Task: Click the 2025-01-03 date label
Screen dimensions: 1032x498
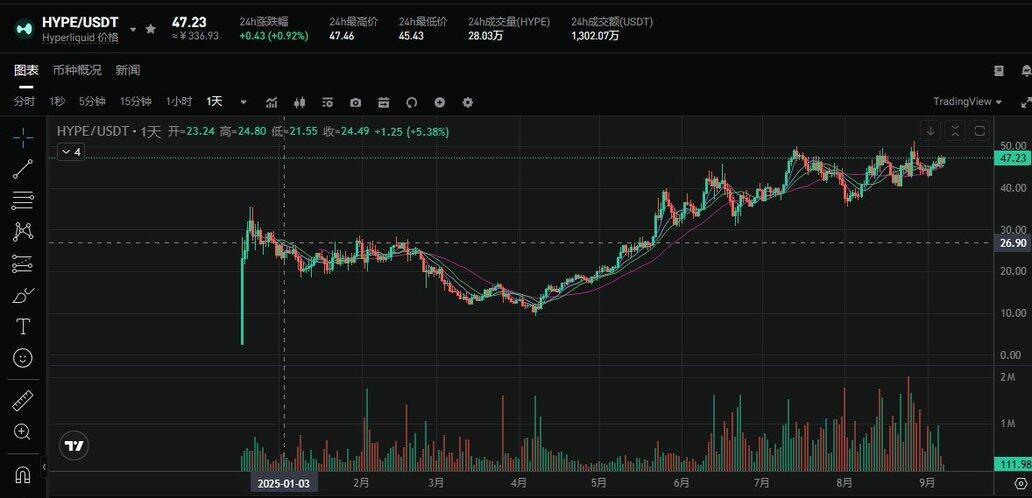Action: point(284,484)
